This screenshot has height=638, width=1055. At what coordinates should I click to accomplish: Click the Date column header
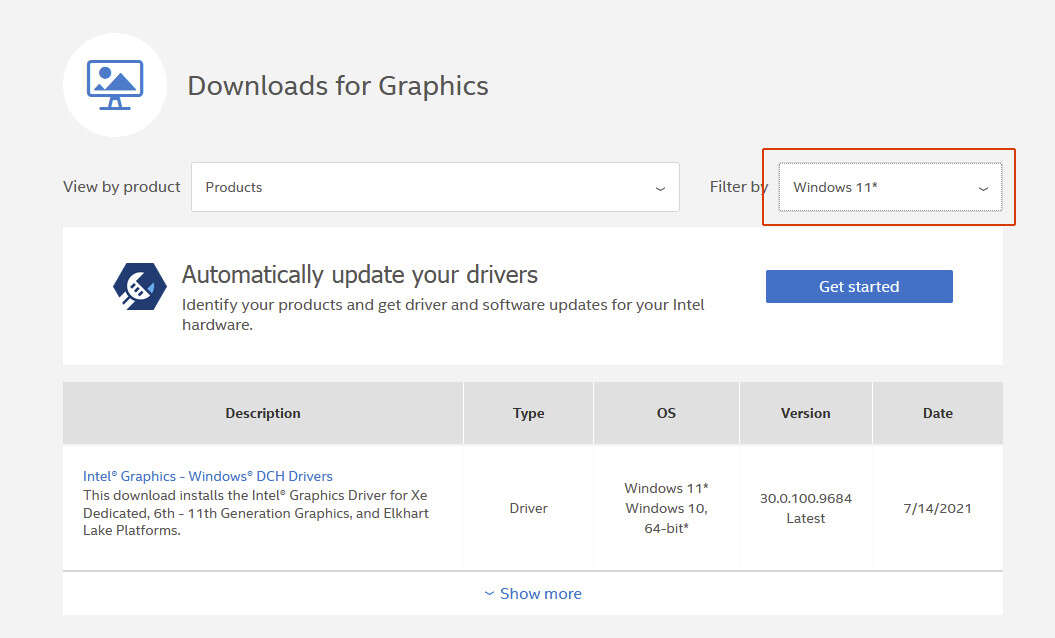(x=938, y=413)
